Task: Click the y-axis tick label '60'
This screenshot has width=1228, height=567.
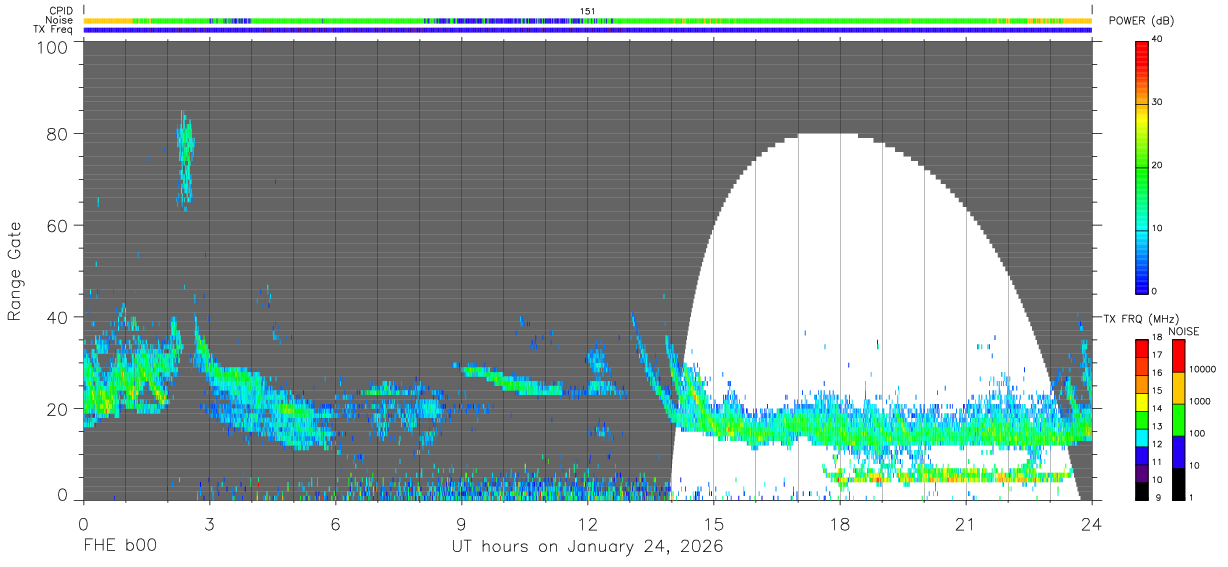Action: point(57,226)
